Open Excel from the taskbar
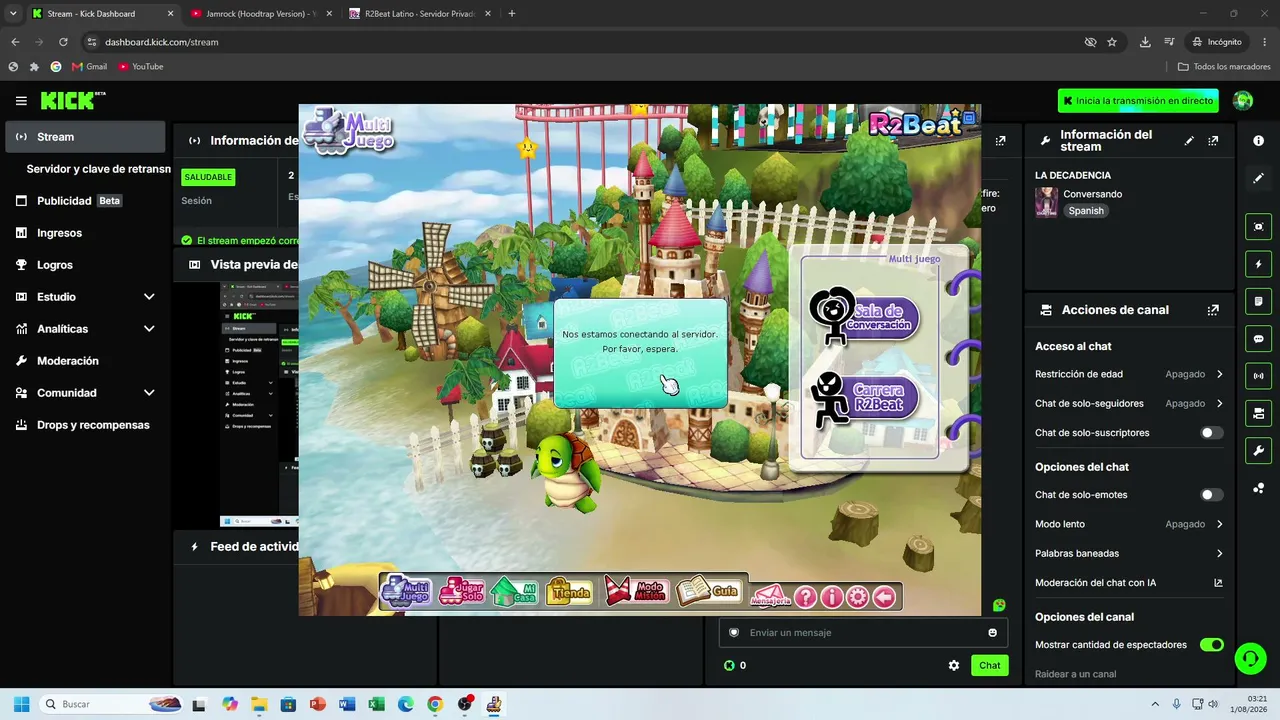Viewport: 1280px width, 720px height. pyautogui.click(x=376, y=704)
